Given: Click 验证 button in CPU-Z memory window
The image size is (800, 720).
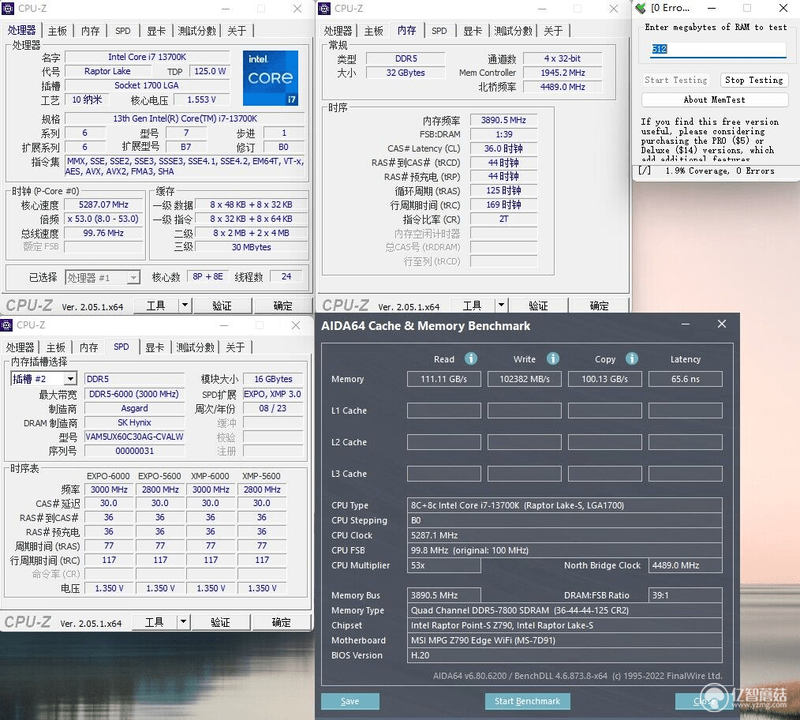Looking at the screenshot, I should point(538,306).
